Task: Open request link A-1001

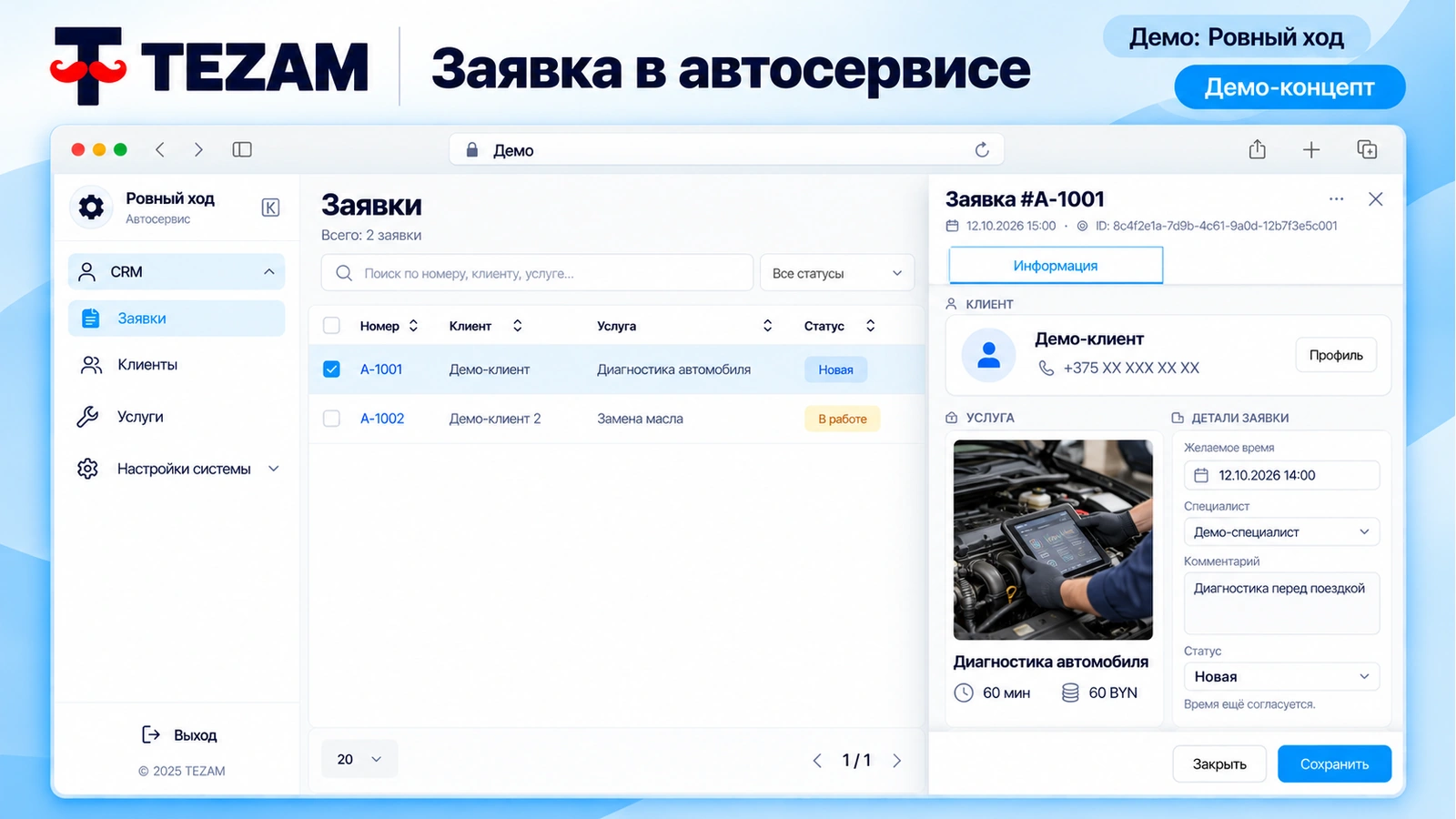Action: click(381, 369)
